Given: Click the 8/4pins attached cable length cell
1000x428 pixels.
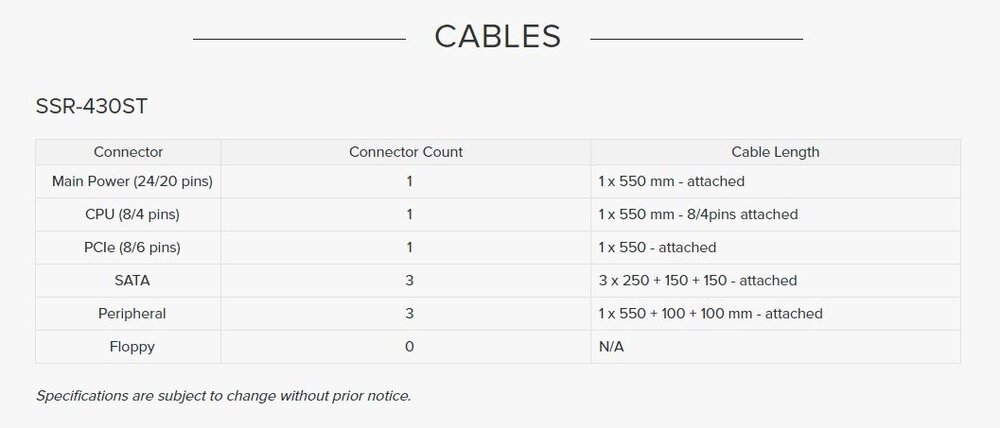Looking at the screenshot, I should 698,214.
